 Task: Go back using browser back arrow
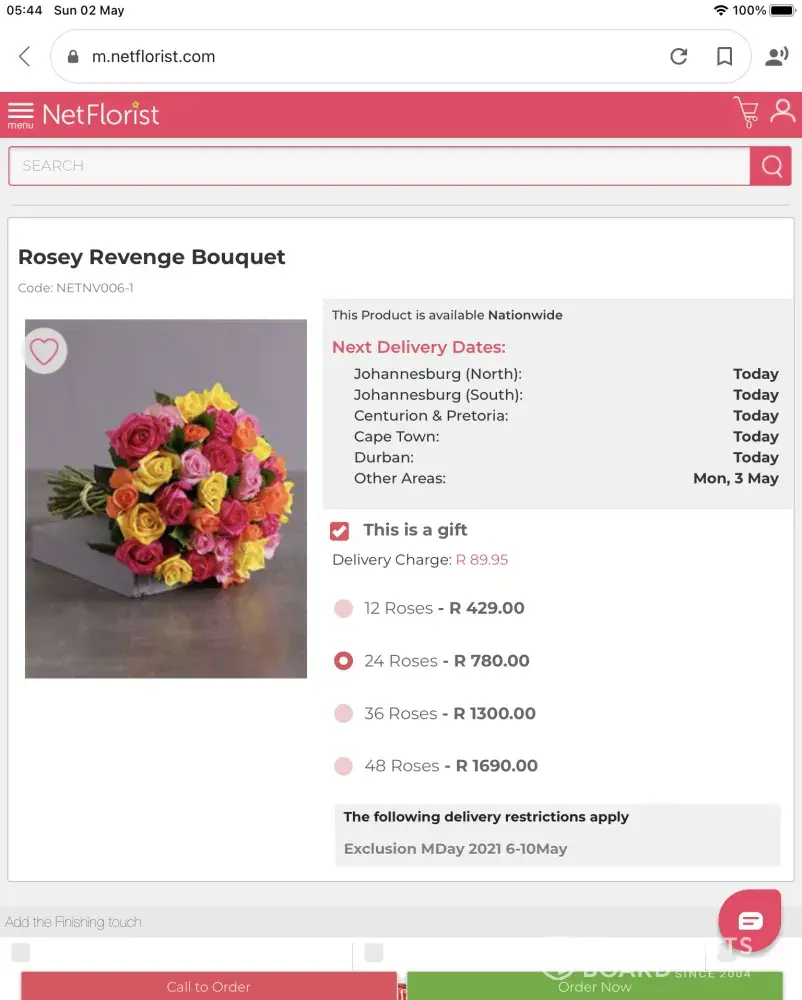[x=25, y=57]
